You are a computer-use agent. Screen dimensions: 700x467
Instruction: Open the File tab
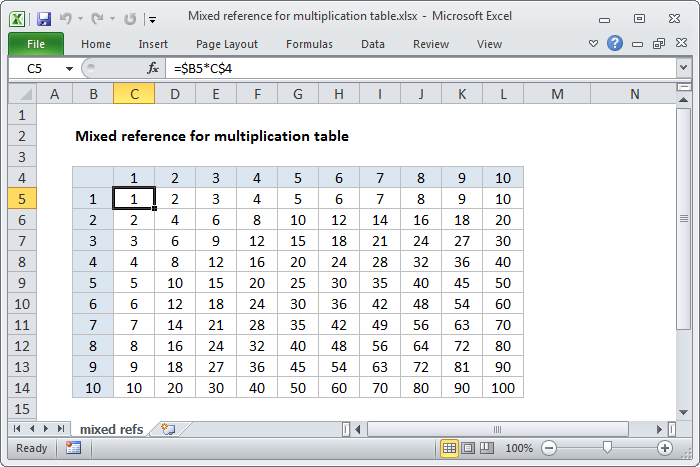36,44
